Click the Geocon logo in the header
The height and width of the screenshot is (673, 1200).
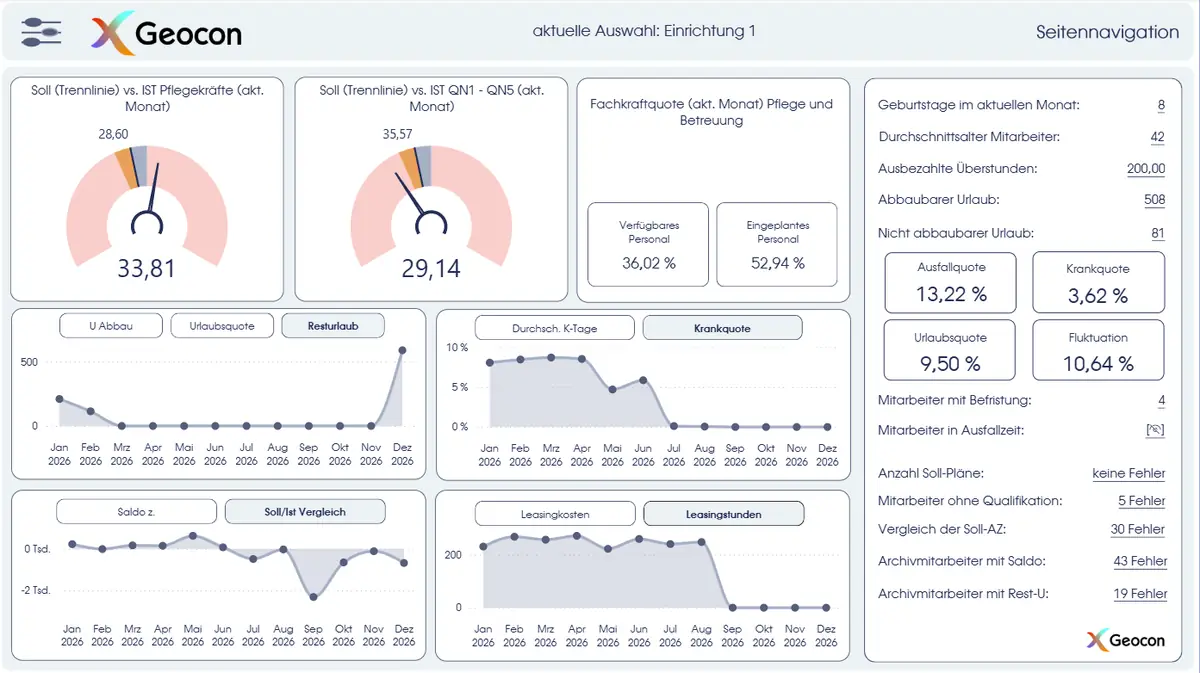166,33
